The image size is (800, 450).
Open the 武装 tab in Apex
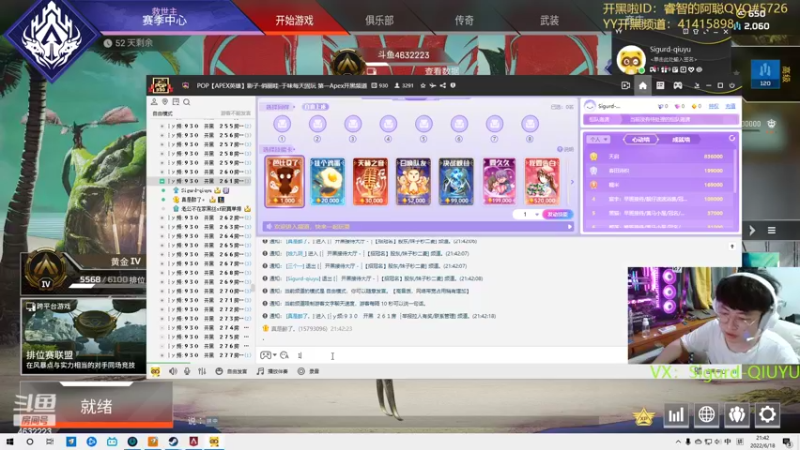point(549,20)
